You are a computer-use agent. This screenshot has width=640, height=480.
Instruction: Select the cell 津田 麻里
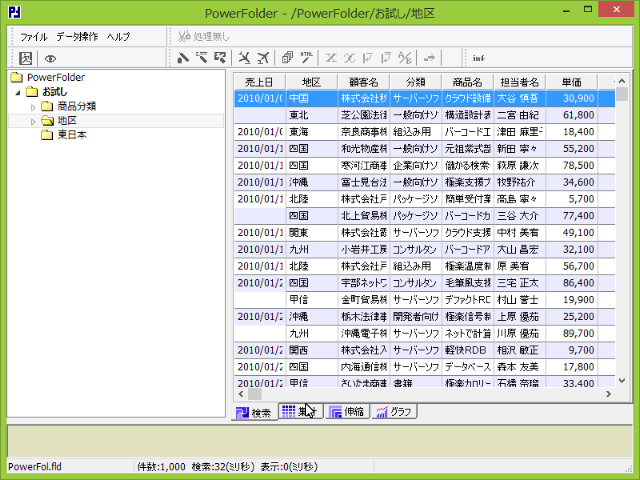[520, 132]
